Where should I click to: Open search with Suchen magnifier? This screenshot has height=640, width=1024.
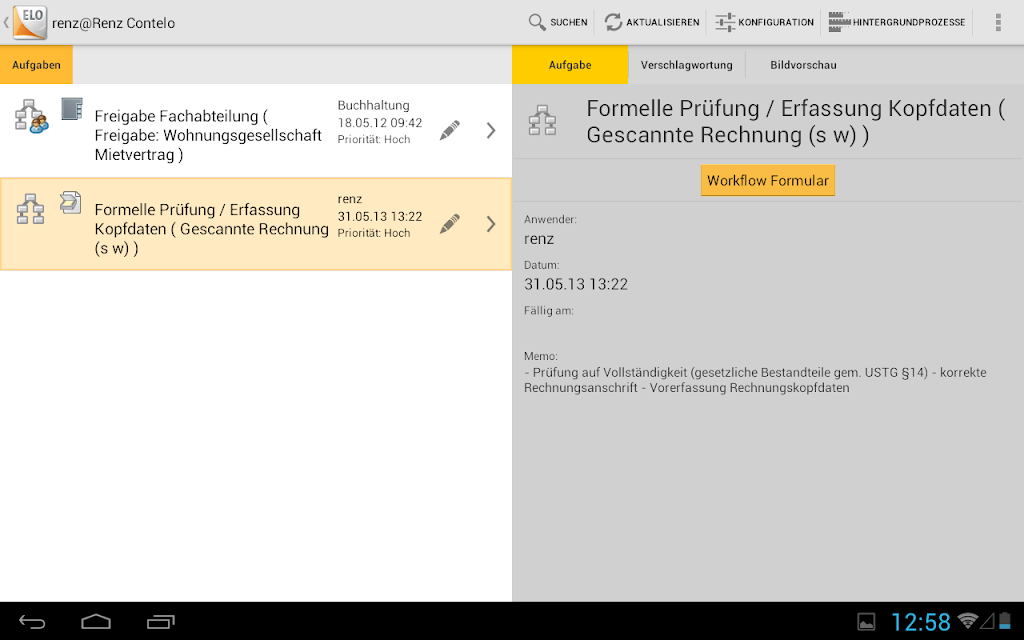[x=558, y=22]
